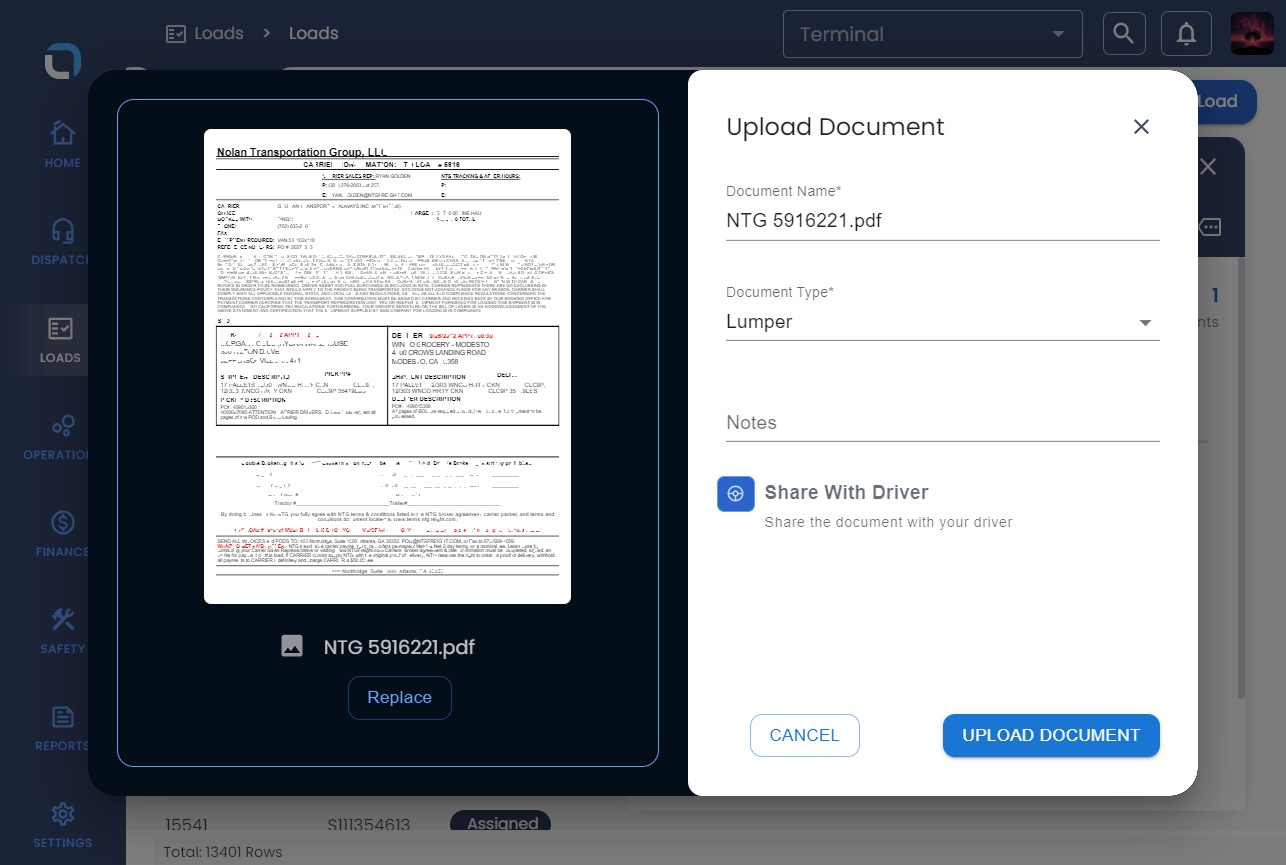Open the Safety section
This screenshot has height=865, width=1286.
coord(62,631)
